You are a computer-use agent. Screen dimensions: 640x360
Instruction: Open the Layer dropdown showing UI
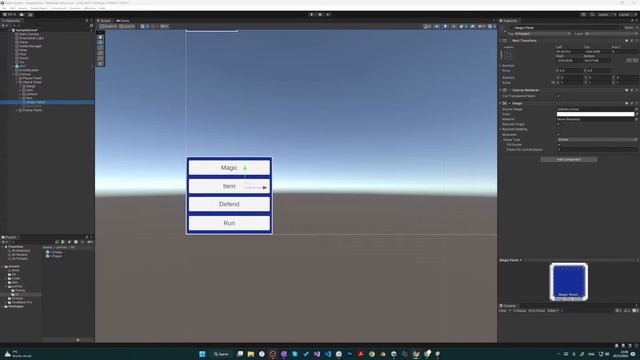pyautogui.click(x=611, y=33)
